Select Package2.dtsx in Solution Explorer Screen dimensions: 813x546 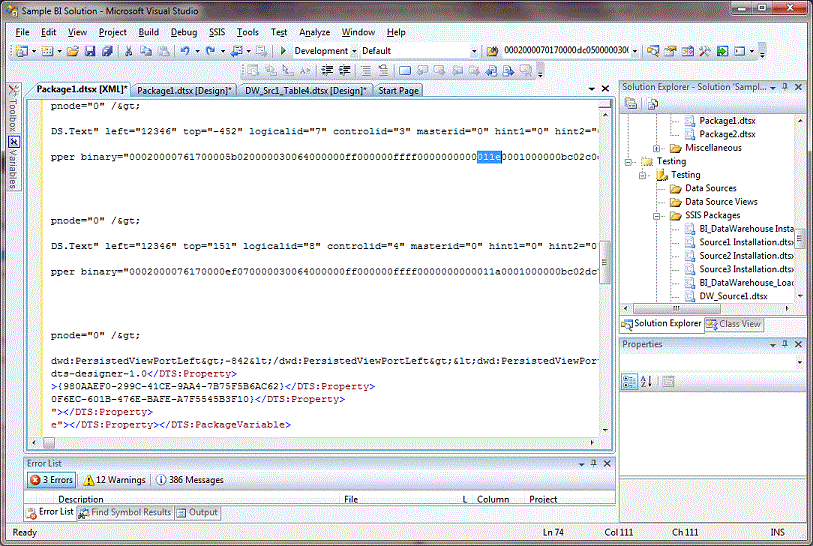(x=727, y=134)
